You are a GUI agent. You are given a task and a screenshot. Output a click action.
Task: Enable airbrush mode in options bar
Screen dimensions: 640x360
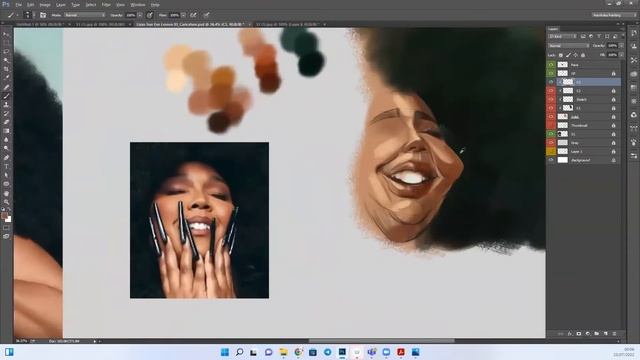click(193, 15)
